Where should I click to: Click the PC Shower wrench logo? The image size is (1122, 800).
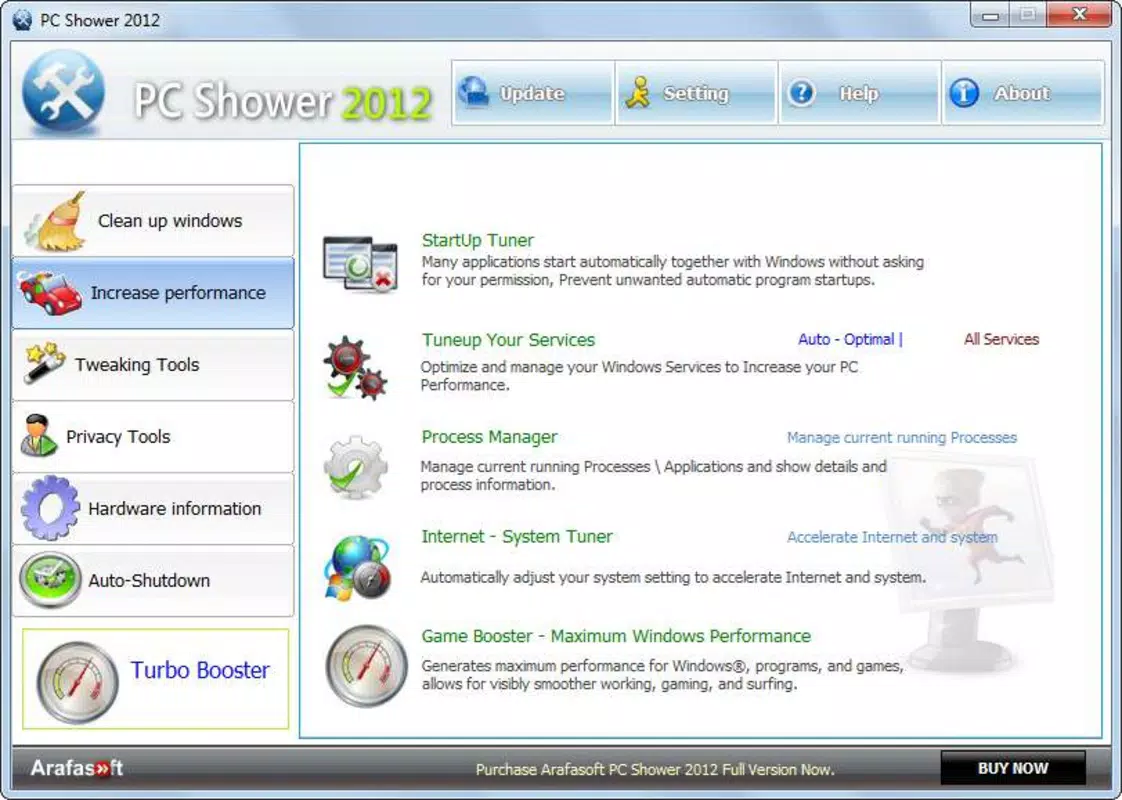pos(63,92)
